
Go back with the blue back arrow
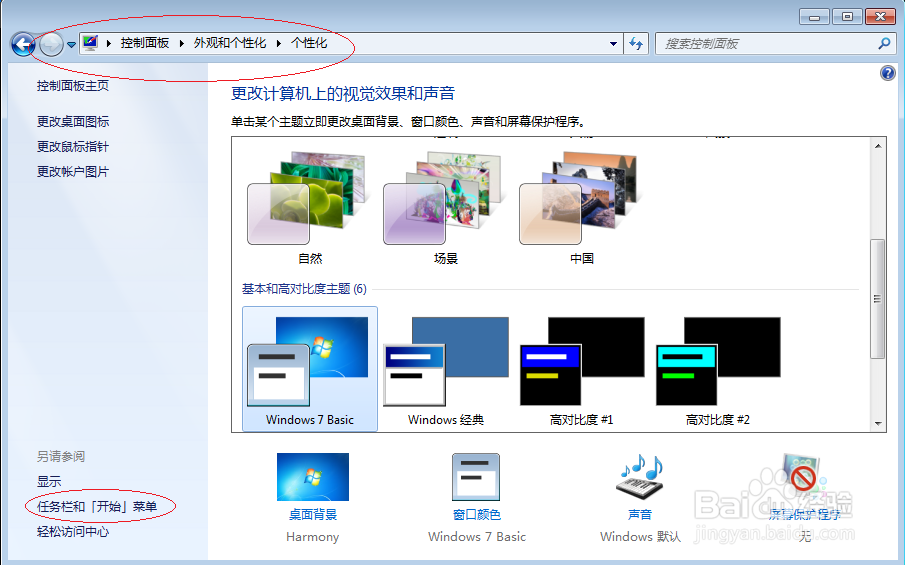point(23,44)
